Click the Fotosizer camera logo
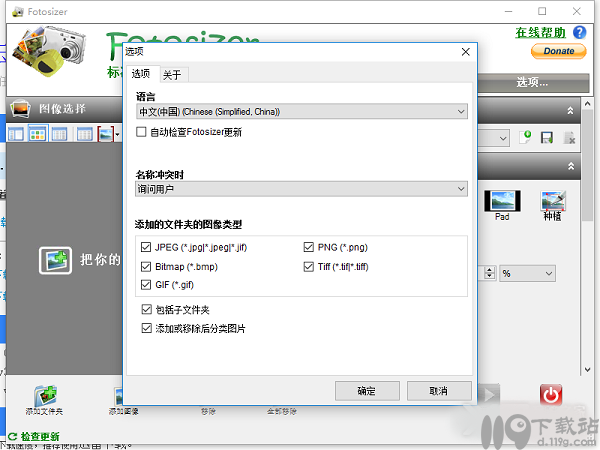Viewport: 600px width, 450px height. click(49, 51)
